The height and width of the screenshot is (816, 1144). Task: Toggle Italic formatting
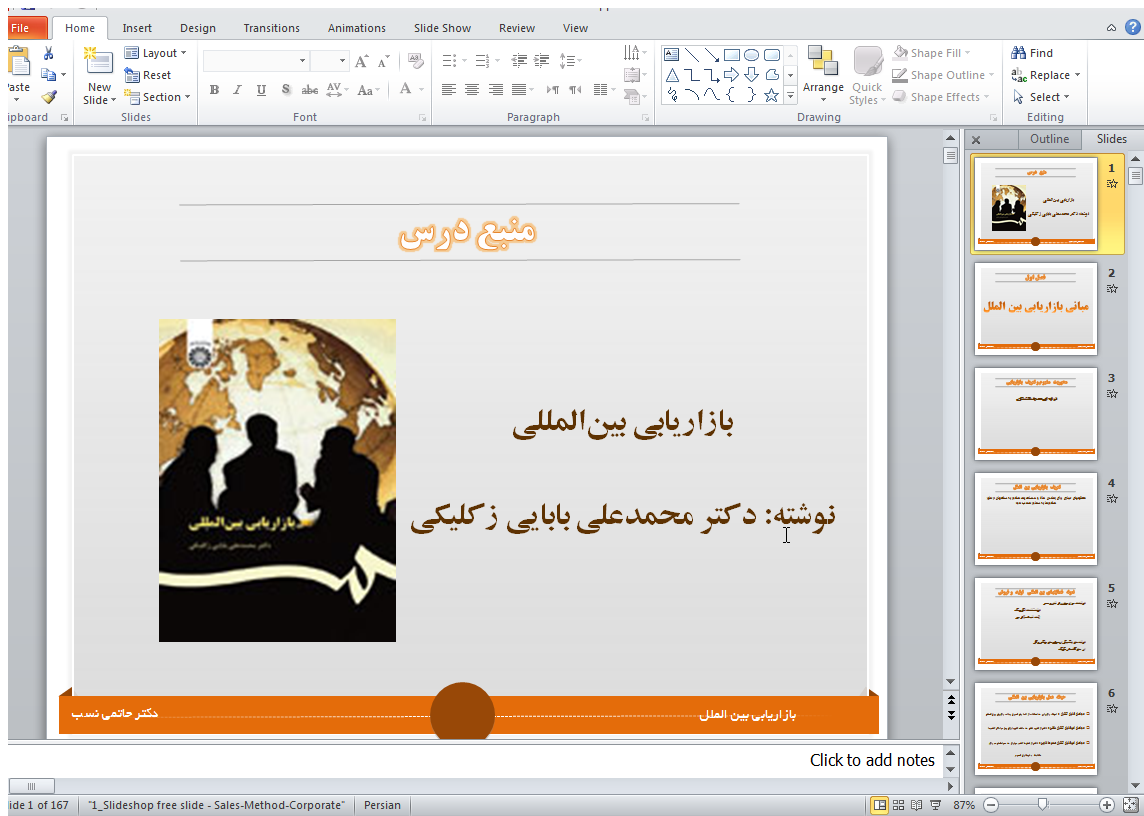click(237, 90)
